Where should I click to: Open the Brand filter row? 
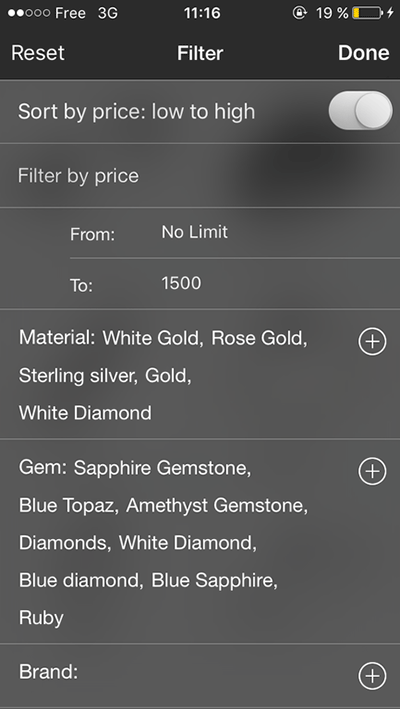(200, 676)
